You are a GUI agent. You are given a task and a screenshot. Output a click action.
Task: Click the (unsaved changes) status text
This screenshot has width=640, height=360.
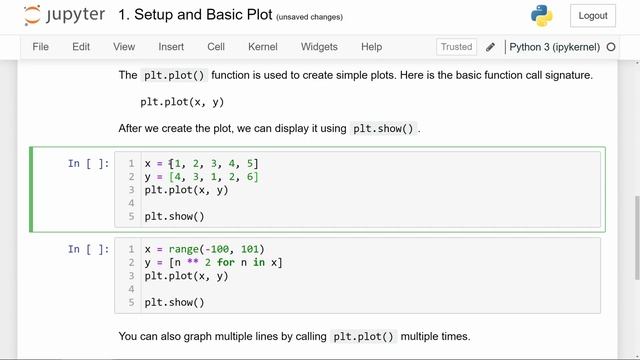309,17
